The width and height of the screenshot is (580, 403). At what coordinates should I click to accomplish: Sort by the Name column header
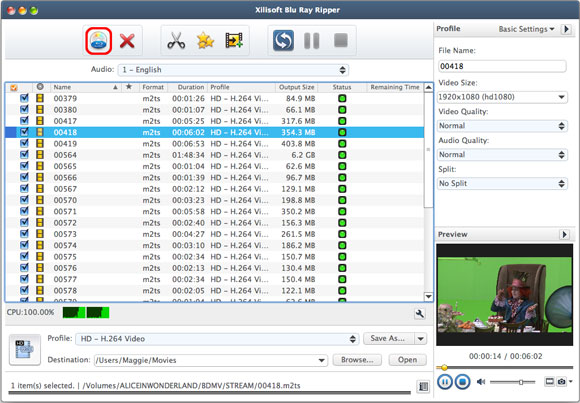86,87
